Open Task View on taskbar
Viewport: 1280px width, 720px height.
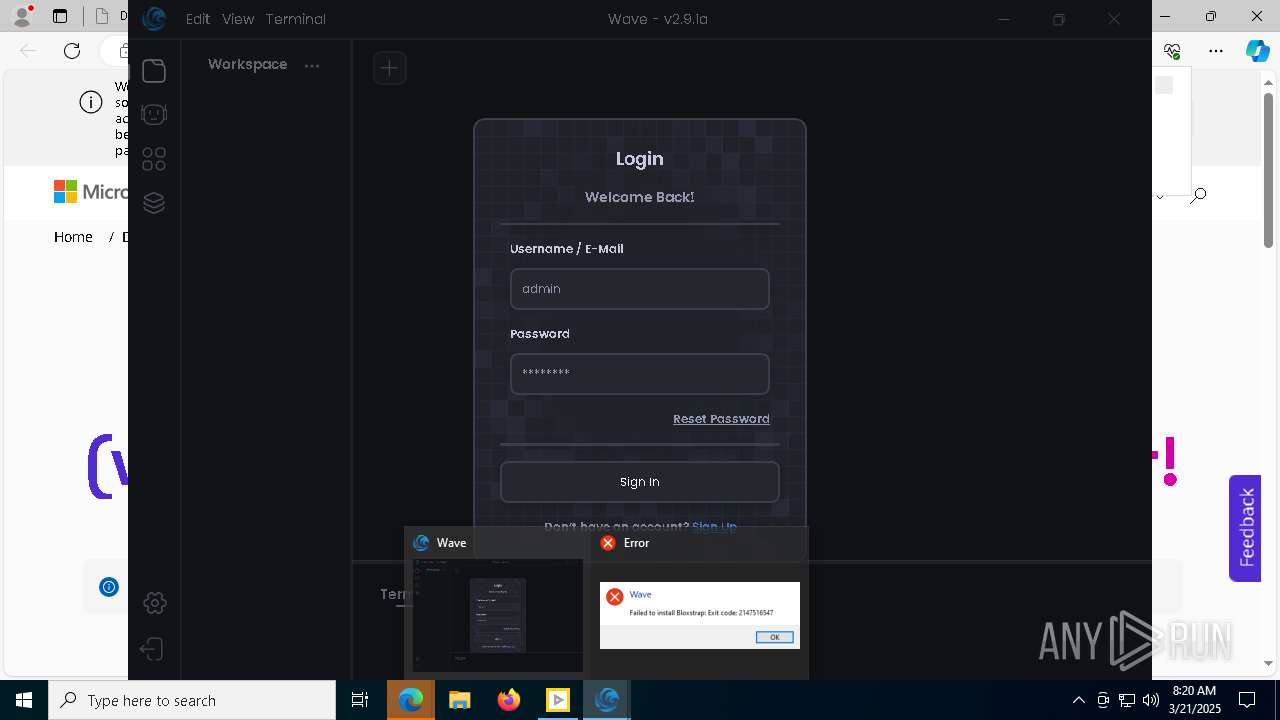click(x=360, y=700)
